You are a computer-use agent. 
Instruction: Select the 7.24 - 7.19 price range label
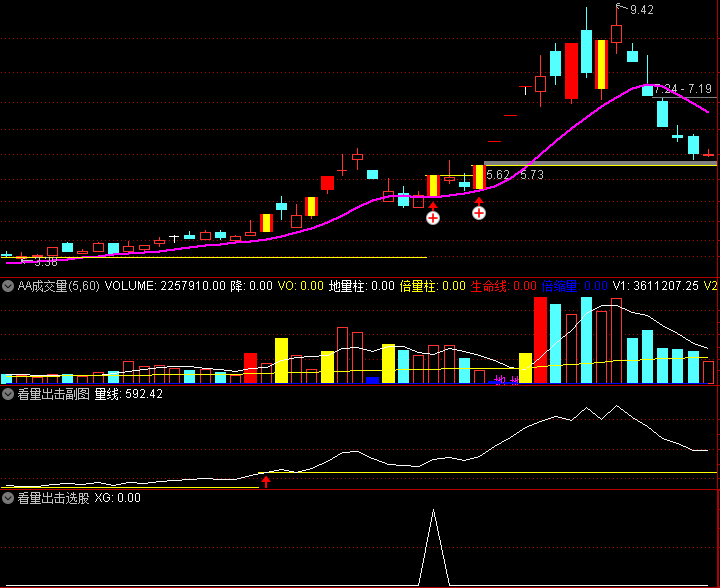[683, 89]
